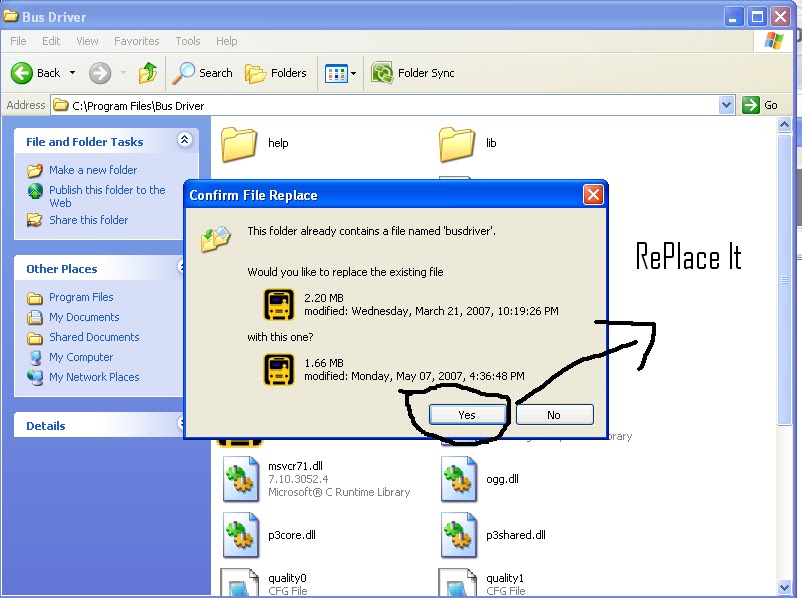The height and width of the screenshot is (598, 802).
Task: Click the p3shared.dll file name
Action: pyautogui.click(x=516, y=535)
